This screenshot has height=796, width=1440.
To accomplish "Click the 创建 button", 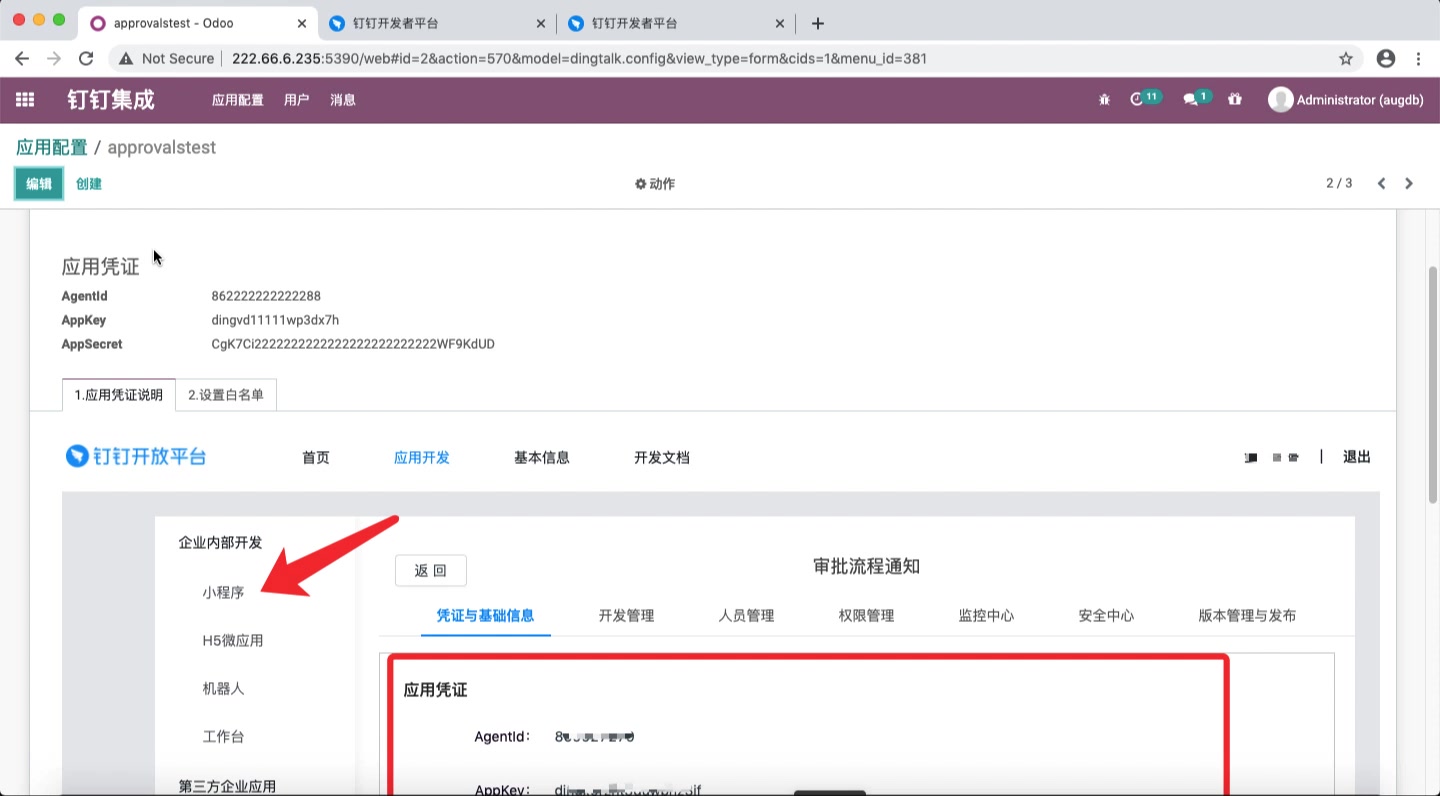I will click(89, 184).
